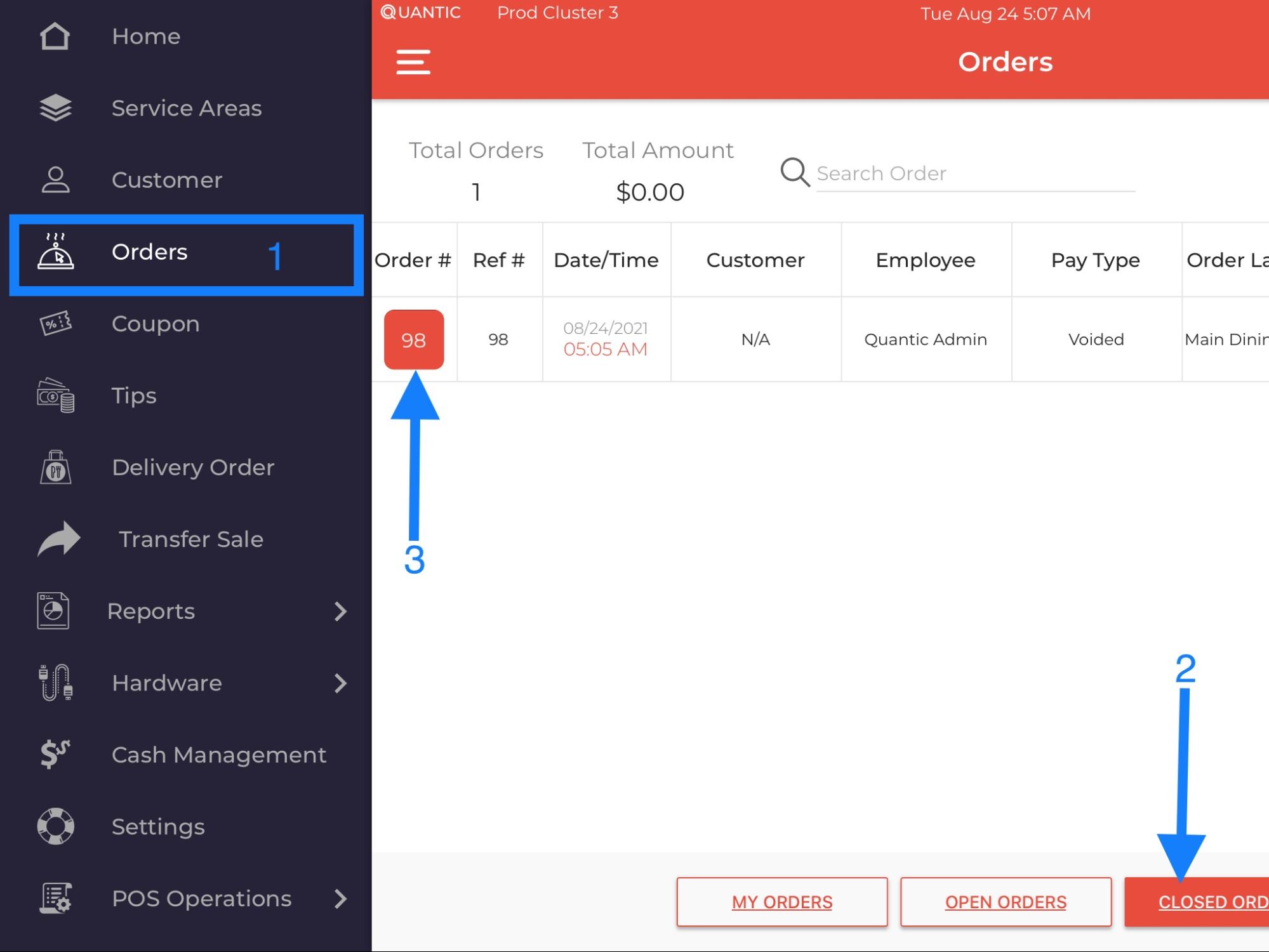The width and height of the screenshot is (1269, 952).
Task: Click the OPEN ORDERS button
Action: click(1006, 902)
